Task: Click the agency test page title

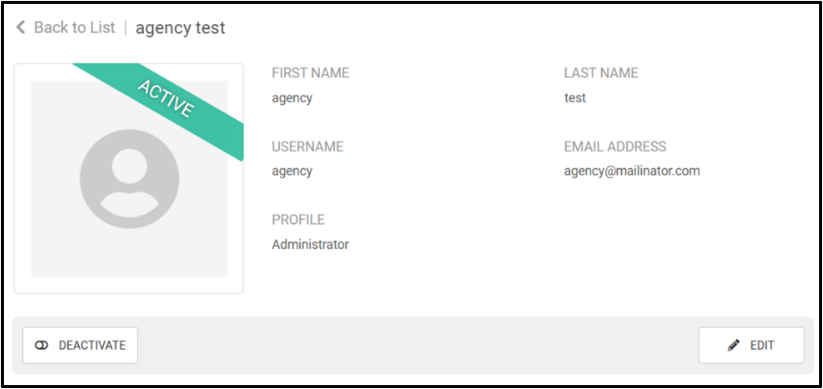Action: click(180, 28)
